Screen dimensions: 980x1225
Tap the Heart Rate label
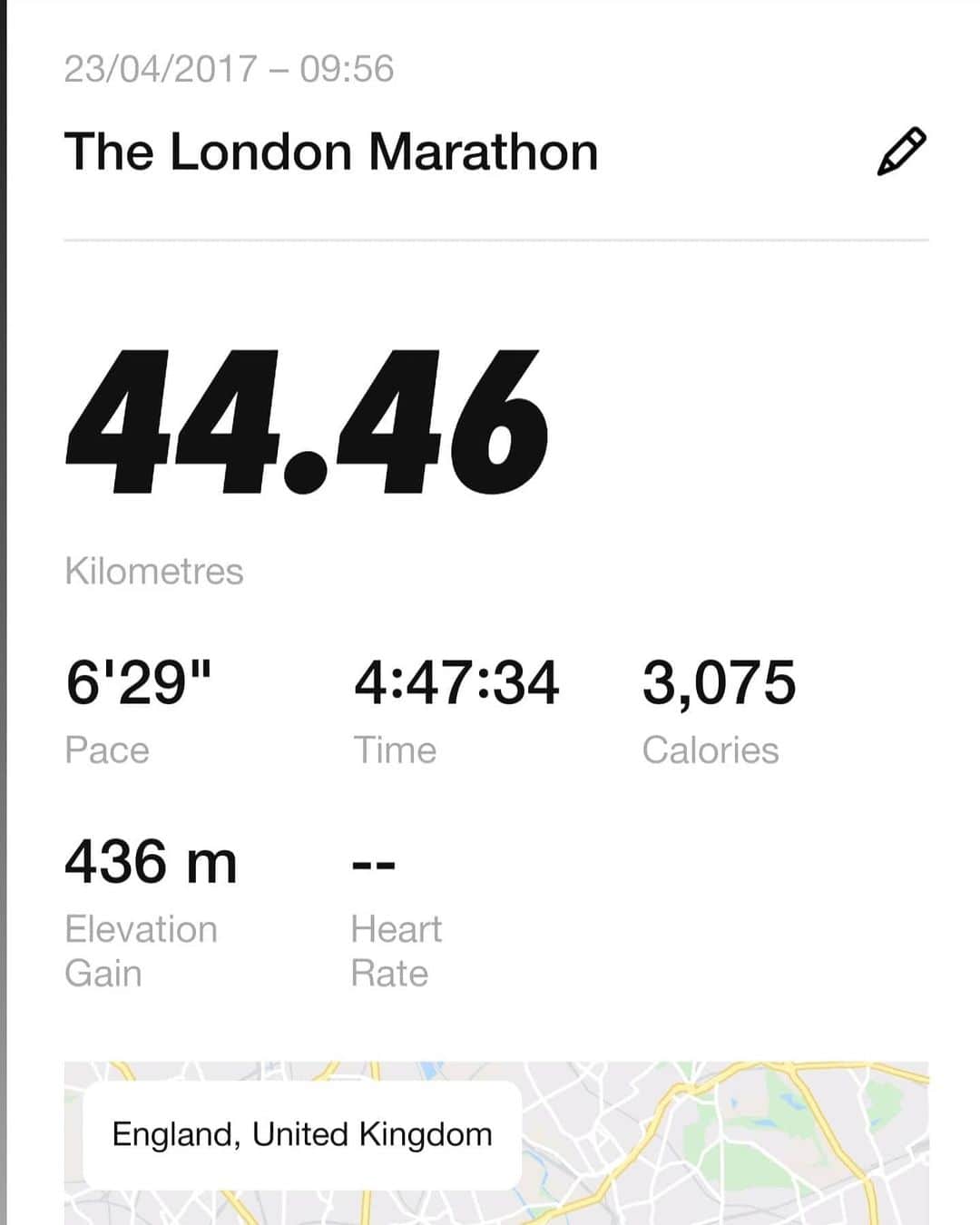[397, 951]
